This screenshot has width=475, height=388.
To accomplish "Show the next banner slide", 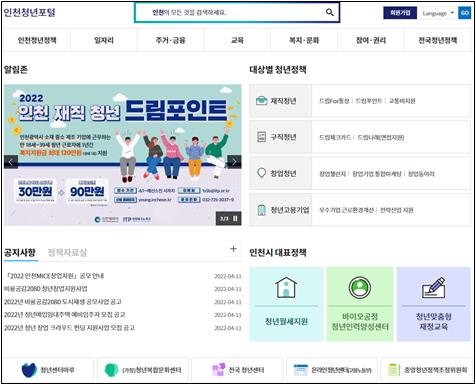I will tap(234, 162).
